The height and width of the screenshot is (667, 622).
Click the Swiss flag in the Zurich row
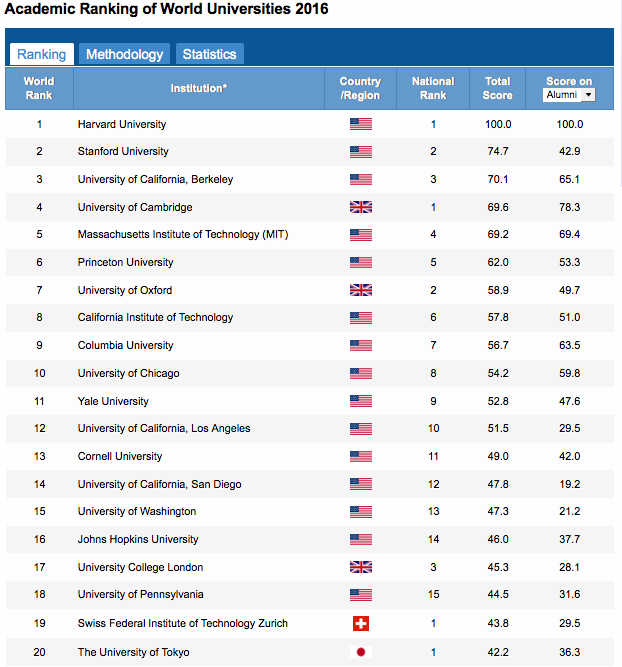point(360,624)
